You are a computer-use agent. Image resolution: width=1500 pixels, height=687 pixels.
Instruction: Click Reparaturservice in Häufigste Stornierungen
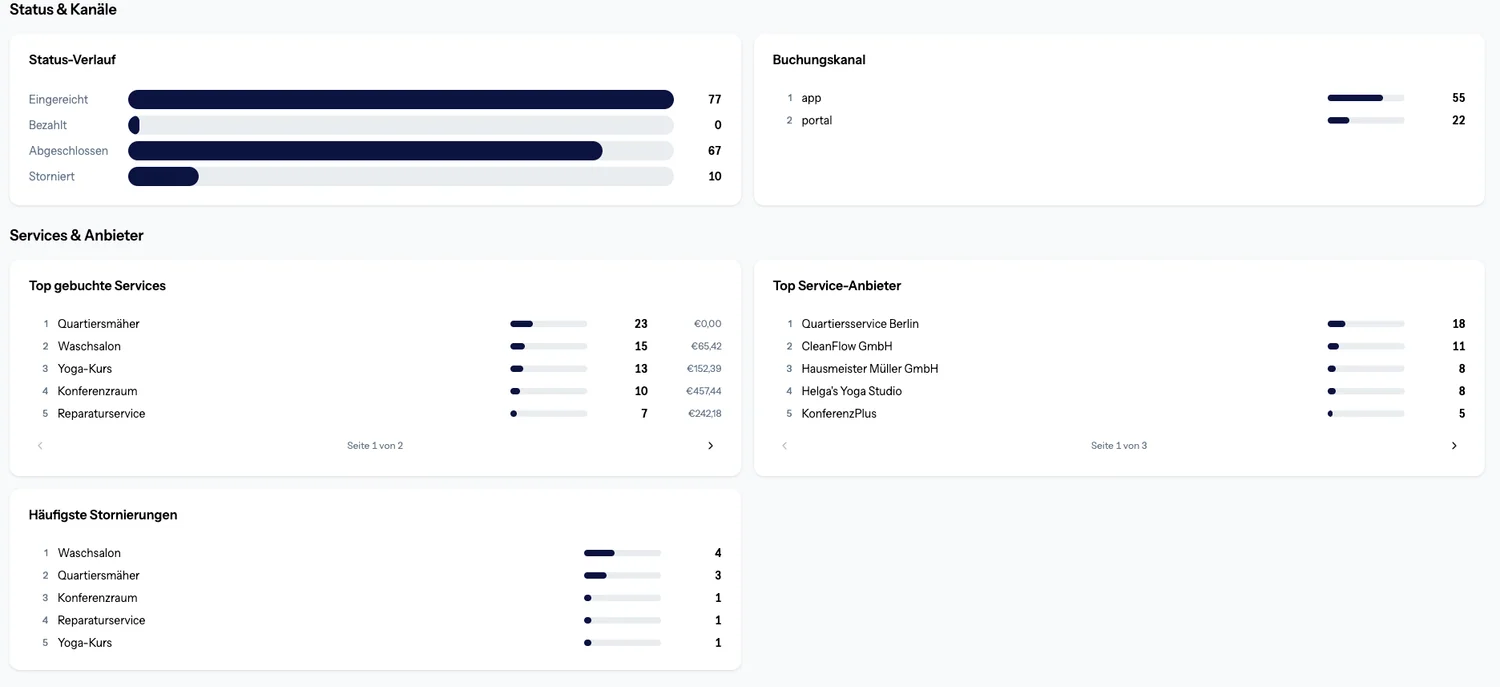[x=101, y=621]
